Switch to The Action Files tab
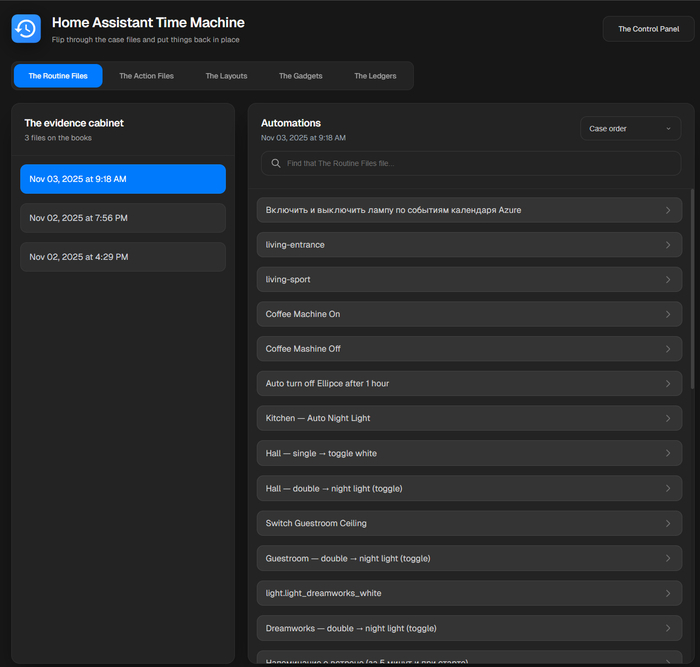Viewport: 700px width, 667px height. [x=146, y=76]
